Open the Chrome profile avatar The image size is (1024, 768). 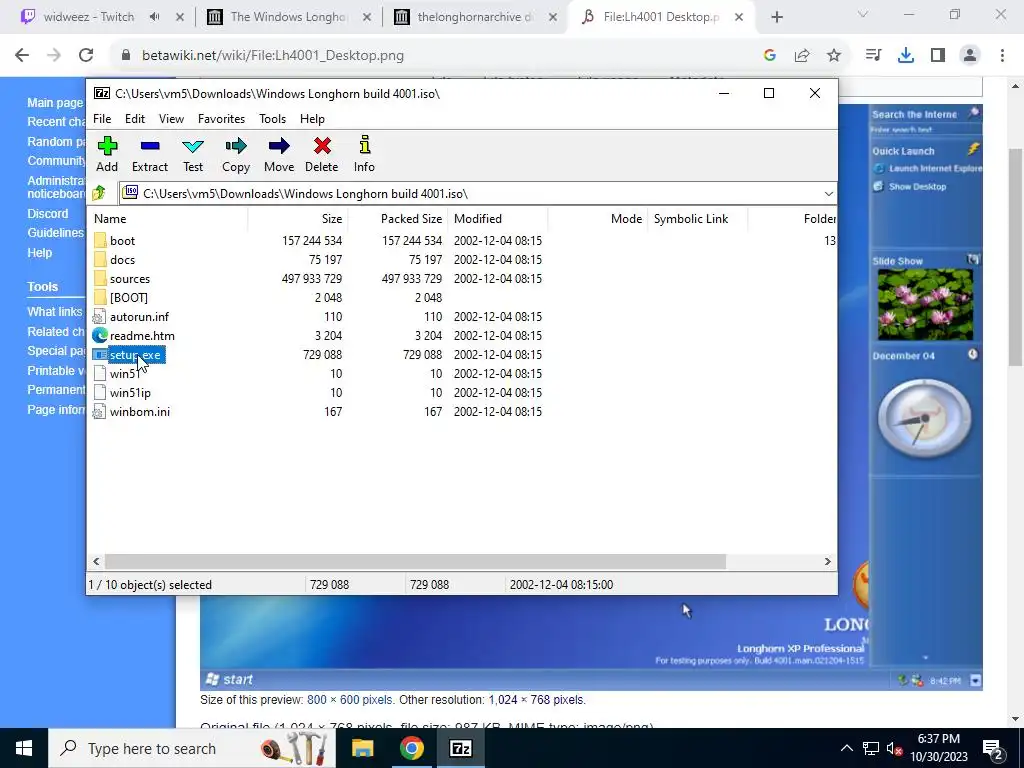970,56
